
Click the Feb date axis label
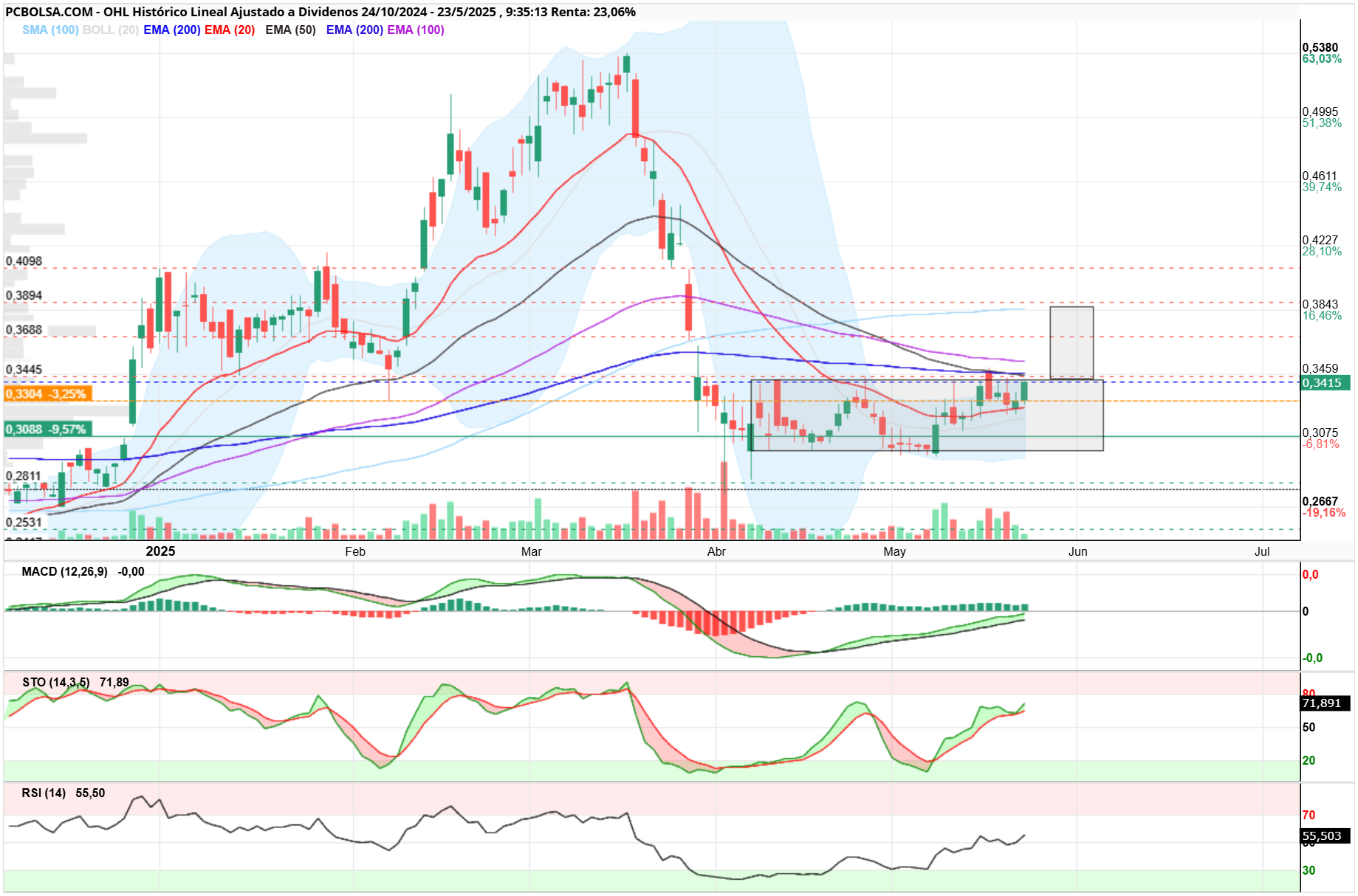(355, 551)
